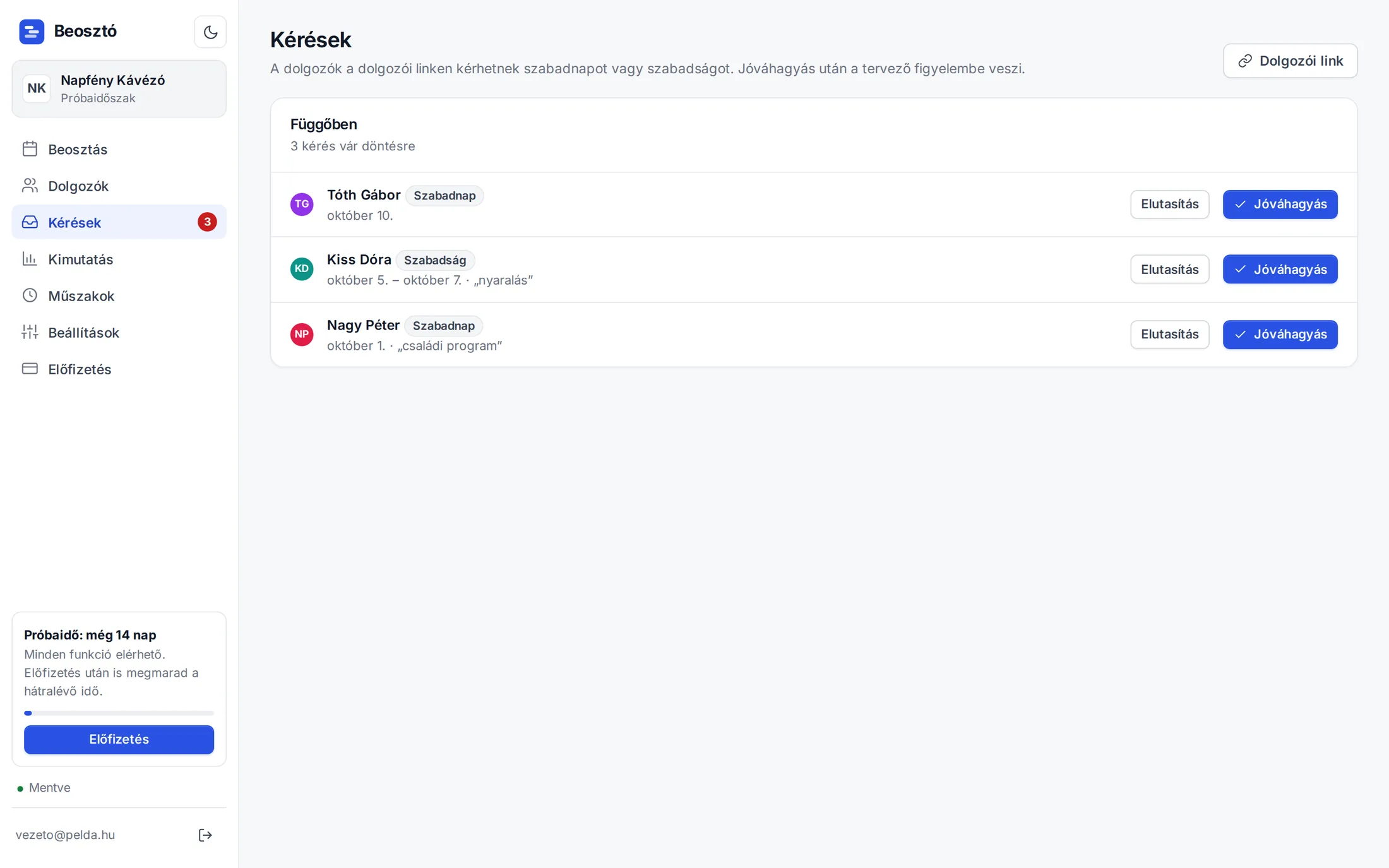Approve Tóth Gábor's day-off request
The height and width of the screenshot is (868, 1389).
pos(1280,204)
